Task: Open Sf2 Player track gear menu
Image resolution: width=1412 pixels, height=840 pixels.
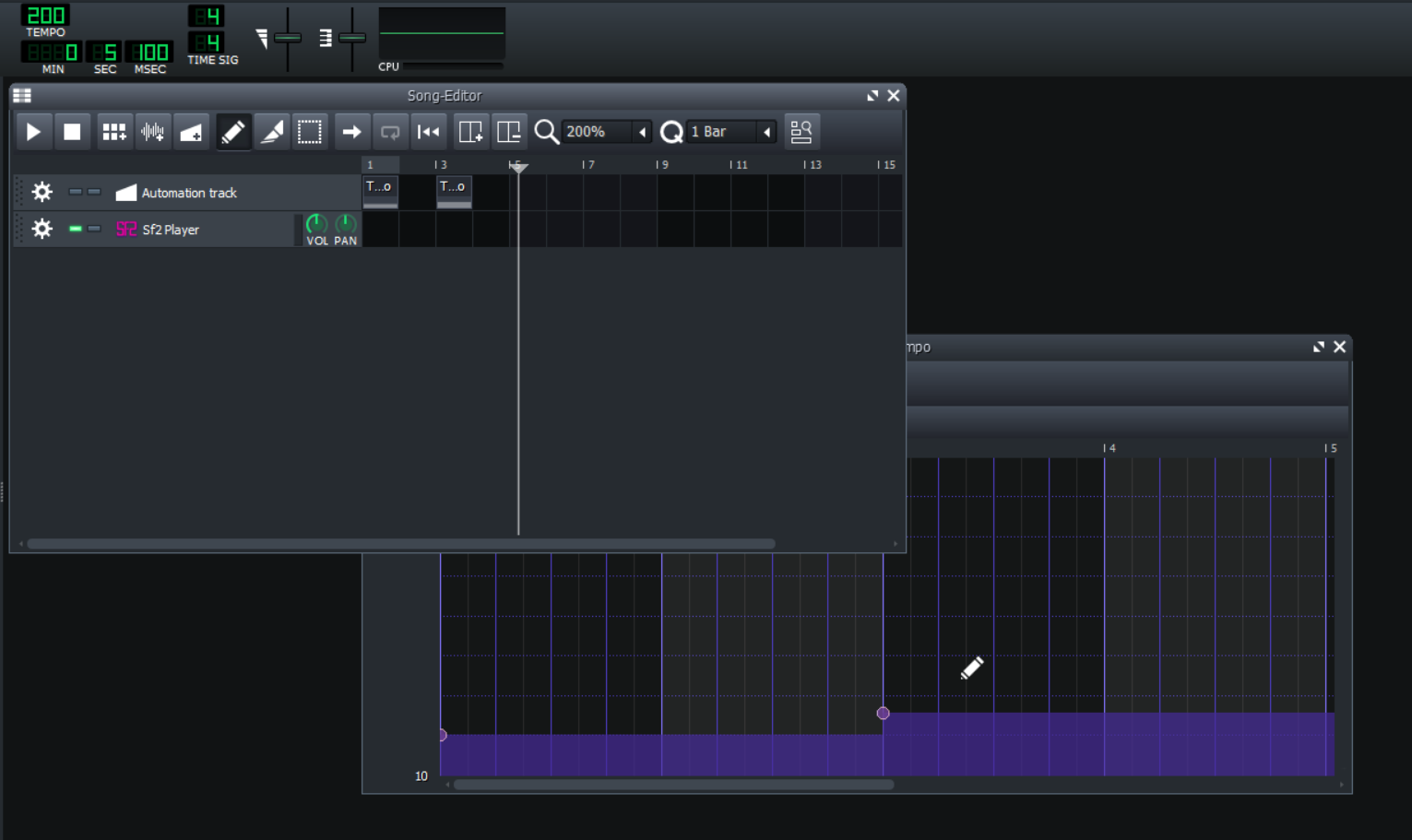Action: (42, 229)
